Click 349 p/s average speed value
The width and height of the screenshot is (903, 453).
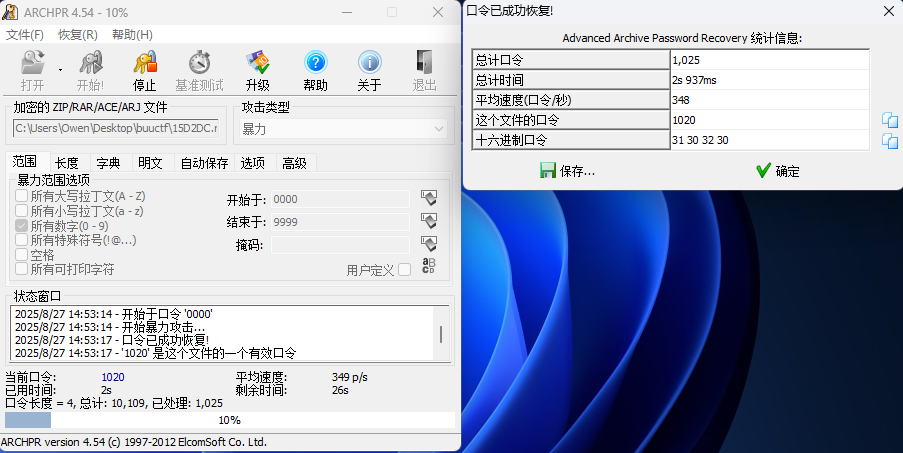click(350, 377)
